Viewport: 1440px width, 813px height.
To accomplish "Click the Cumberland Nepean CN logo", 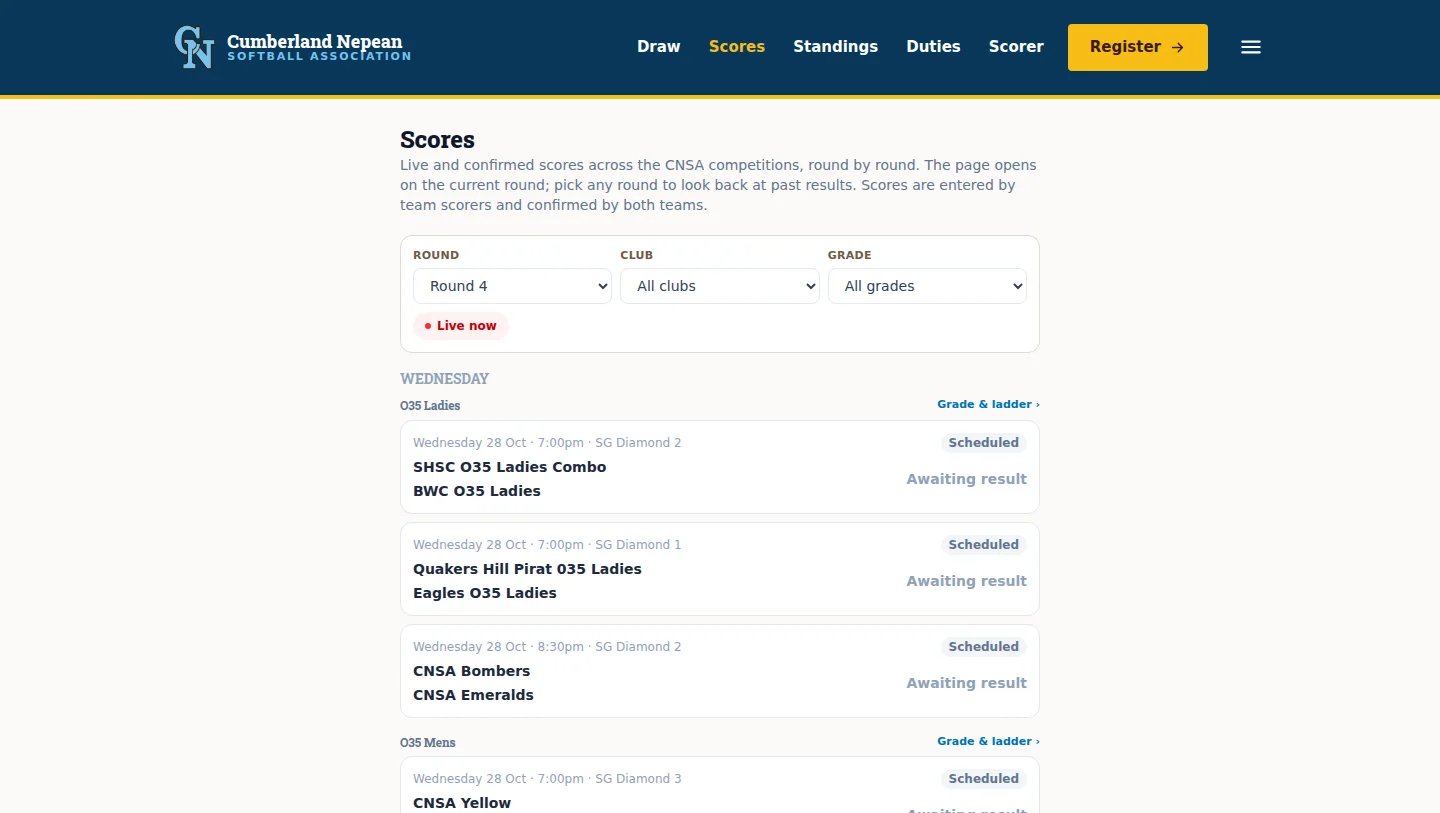I will click(x=194, y=47).
